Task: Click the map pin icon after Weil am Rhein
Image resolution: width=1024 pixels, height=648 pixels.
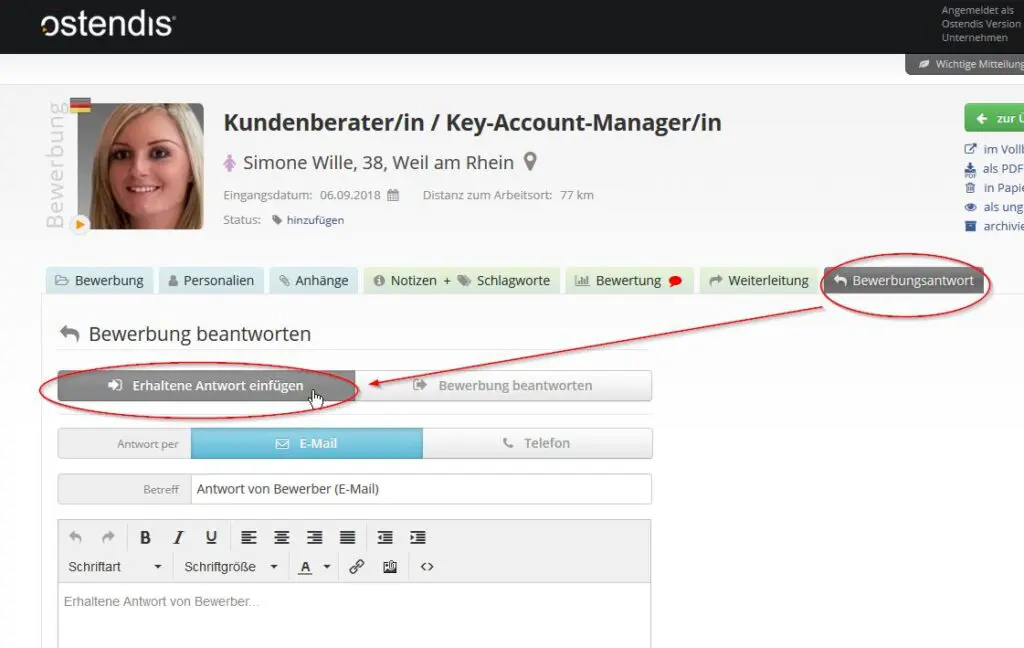Action: 530,161
